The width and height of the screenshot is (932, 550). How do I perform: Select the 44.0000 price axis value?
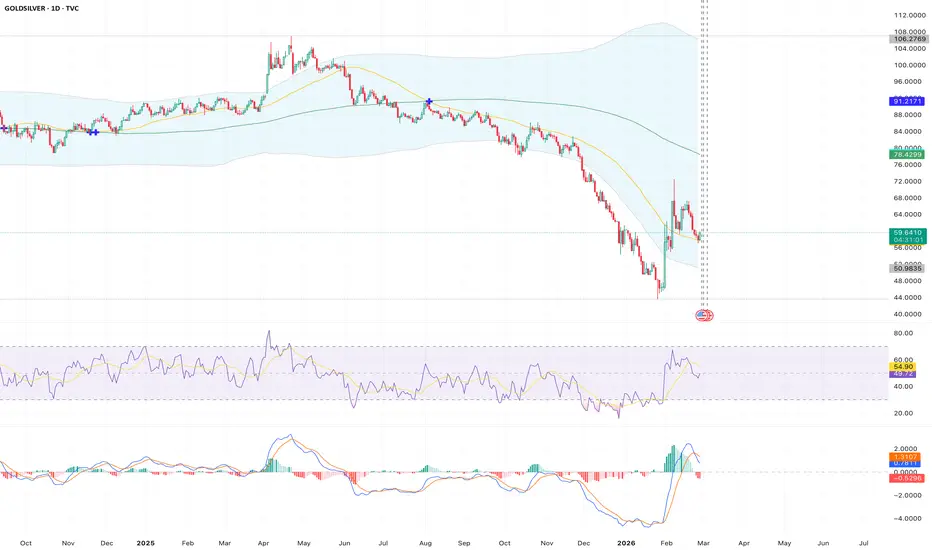(909, 297)
